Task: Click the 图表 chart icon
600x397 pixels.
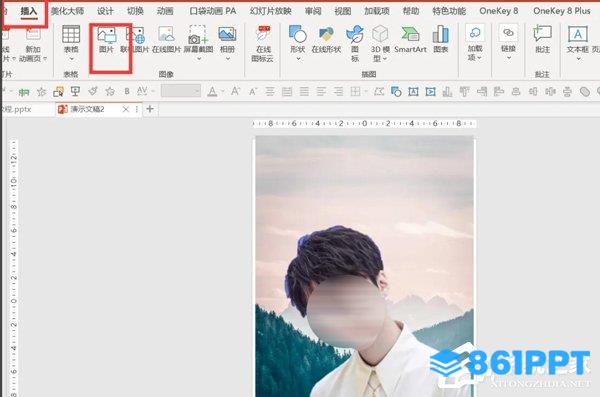Action: [441, 34]
